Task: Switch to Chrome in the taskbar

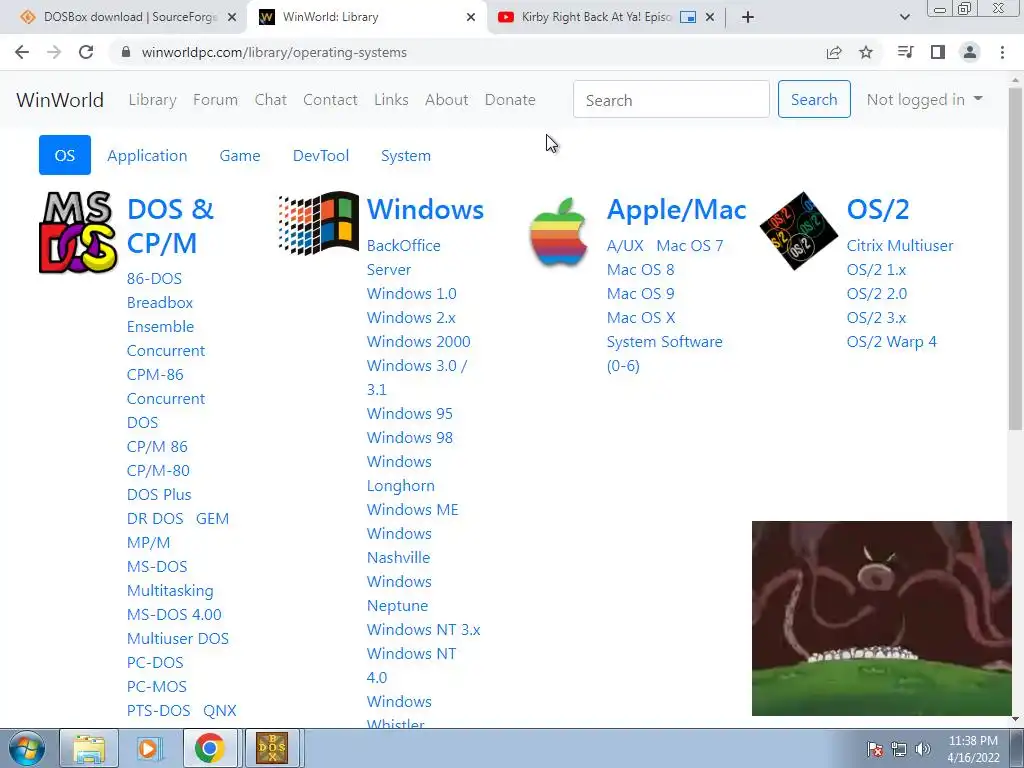Action: (209, 749)
